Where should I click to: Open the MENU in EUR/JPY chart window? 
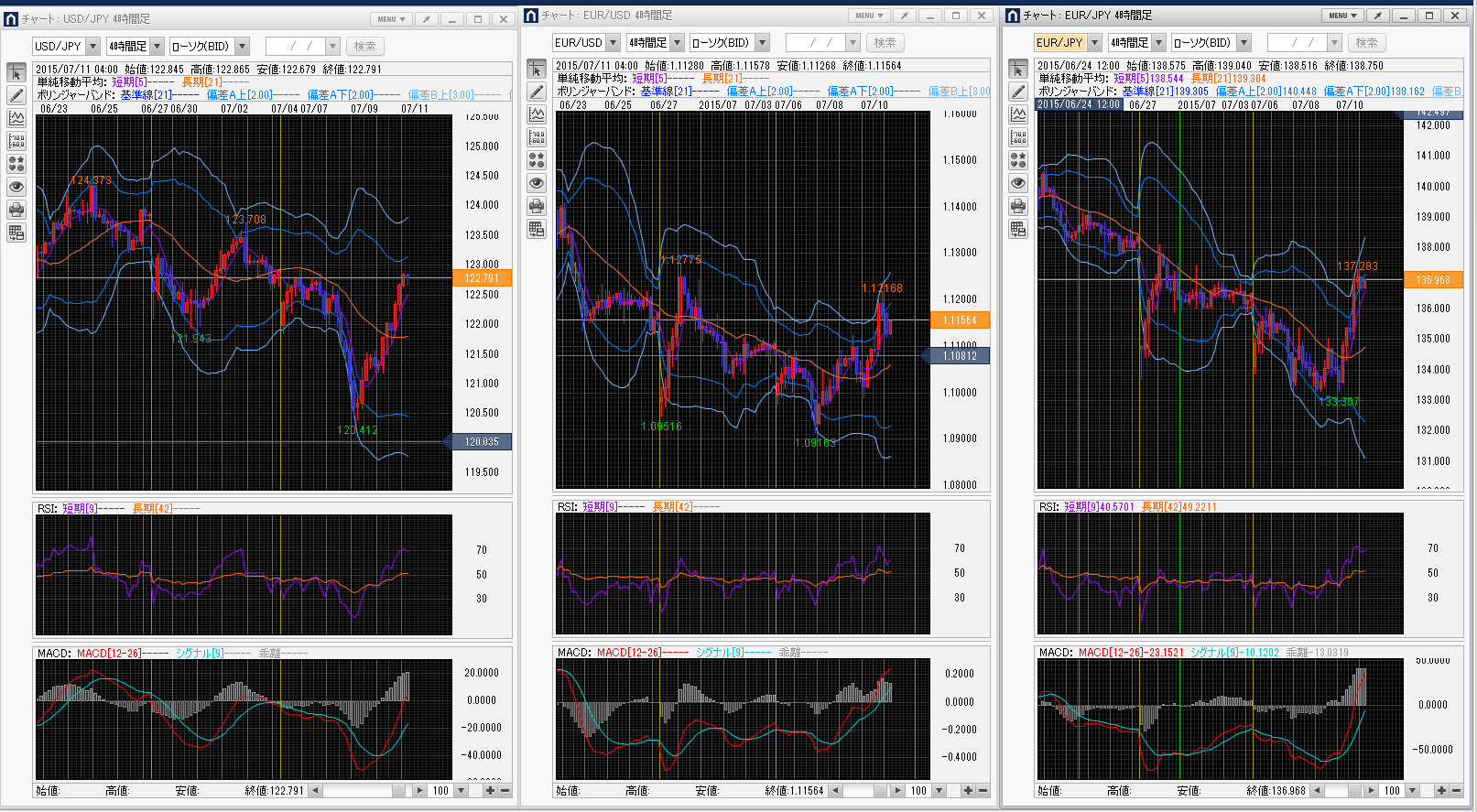[1342, 16]
